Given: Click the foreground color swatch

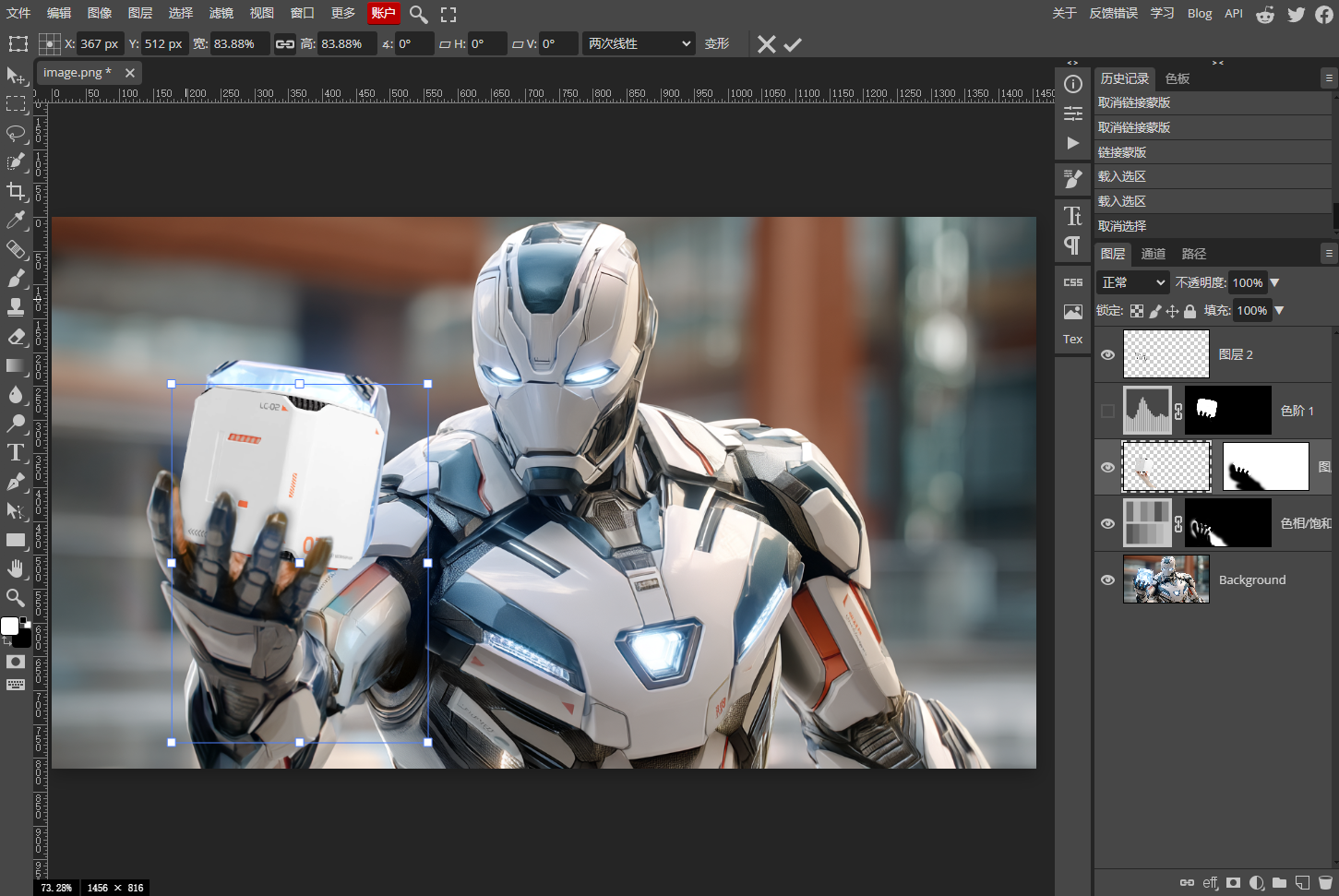Looking at the screenshot, I should (9, 627).
